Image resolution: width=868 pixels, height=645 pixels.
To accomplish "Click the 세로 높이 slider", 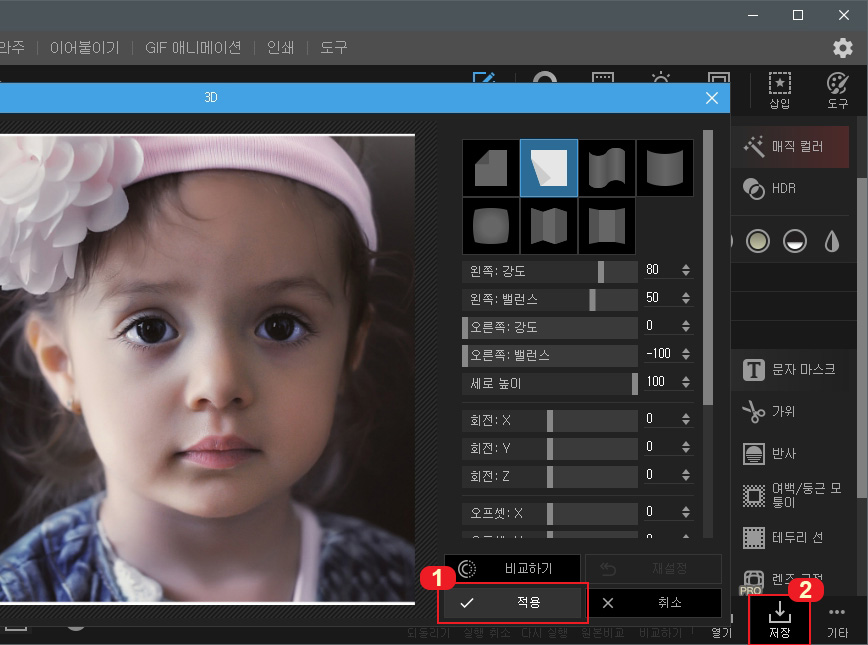I will 550,383.
